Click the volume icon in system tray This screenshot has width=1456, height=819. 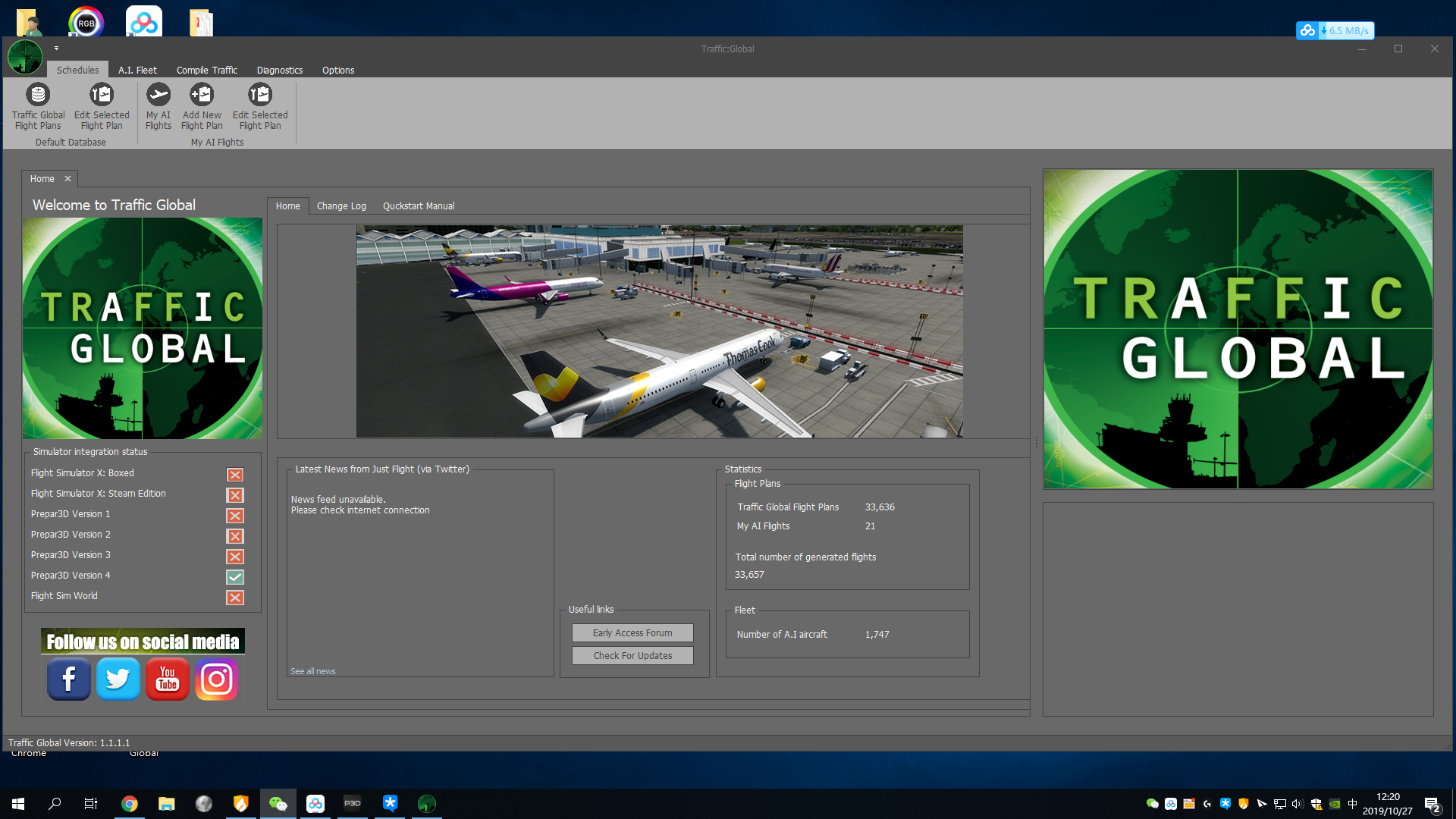(x=1298, y=804)
